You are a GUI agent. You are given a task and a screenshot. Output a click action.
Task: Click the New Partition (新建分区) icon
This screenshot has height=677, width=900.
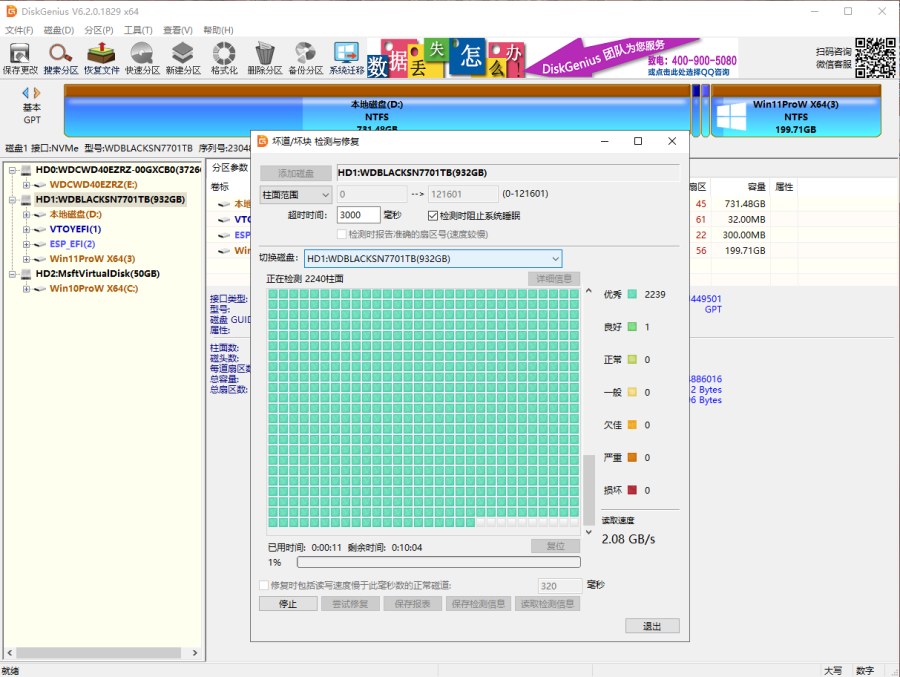[x=183, y=58]
